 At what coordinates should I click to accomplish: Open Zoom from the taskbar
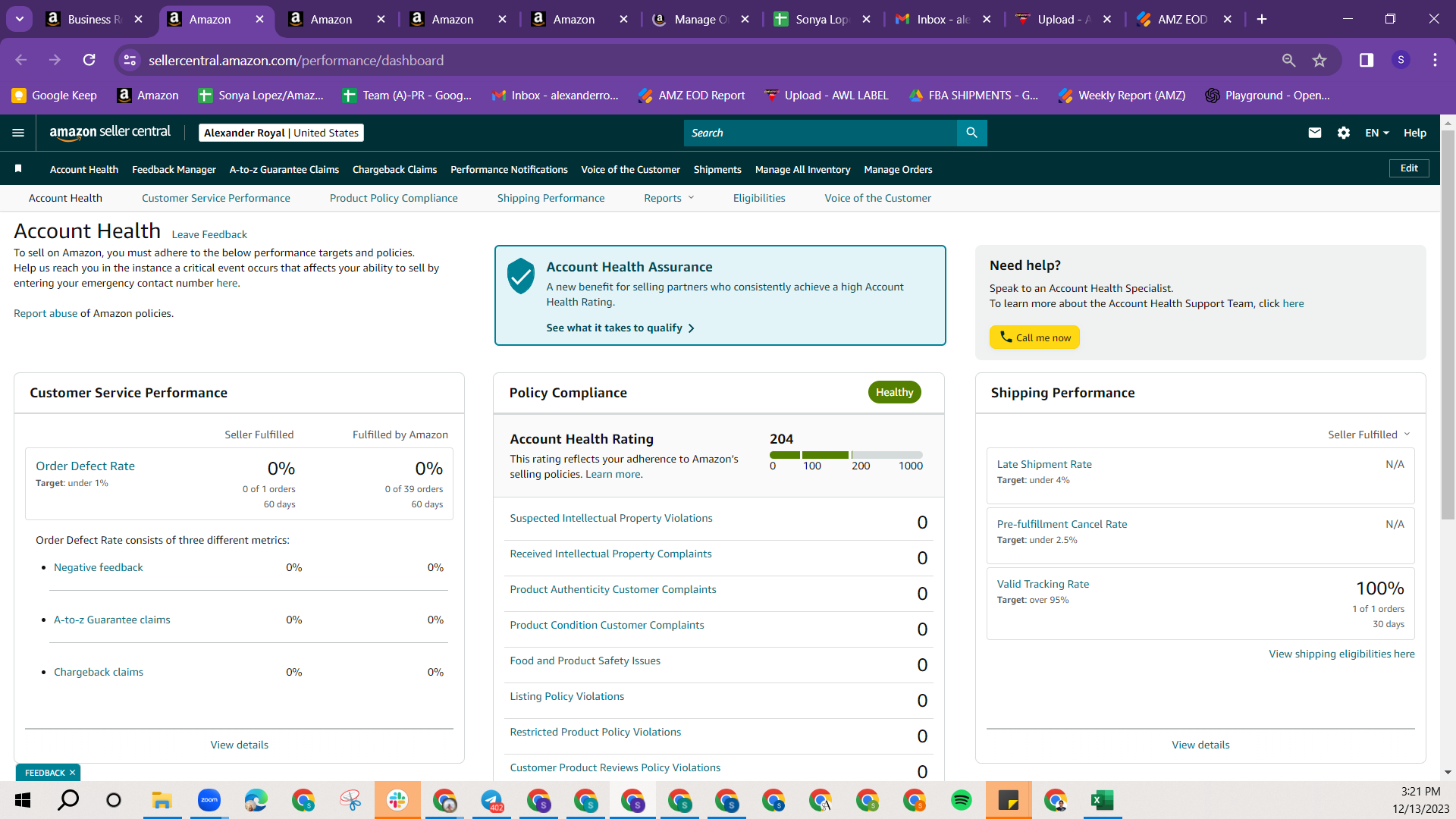pyautogui.click(x=209, y=800)
